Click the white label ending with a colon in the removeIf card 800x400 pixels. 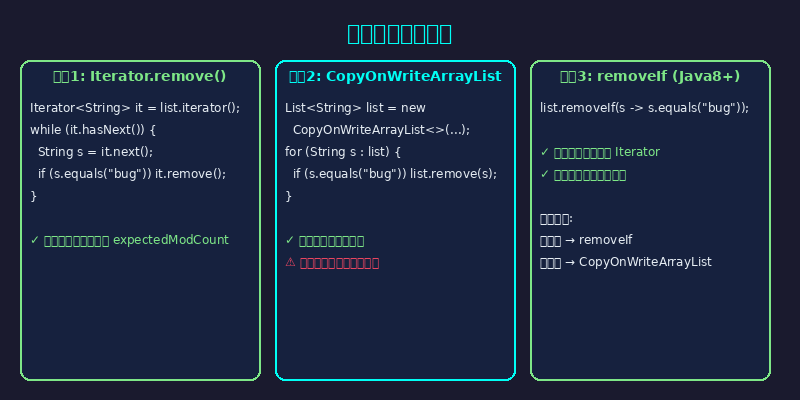(x=556, y=219)
